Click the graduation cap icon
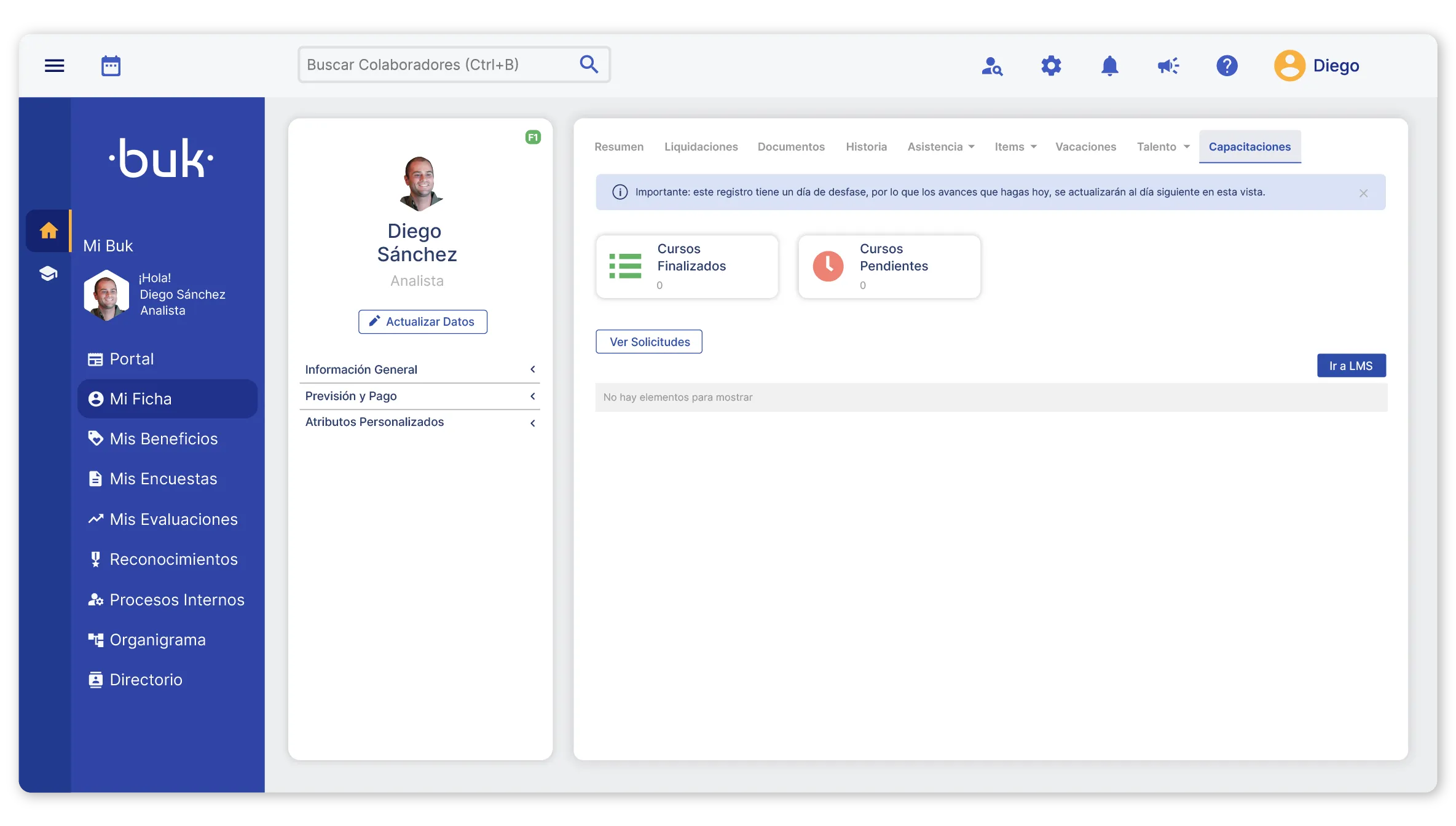The height and width of the screenshot is (826, 1456). (x=49, y=273)
